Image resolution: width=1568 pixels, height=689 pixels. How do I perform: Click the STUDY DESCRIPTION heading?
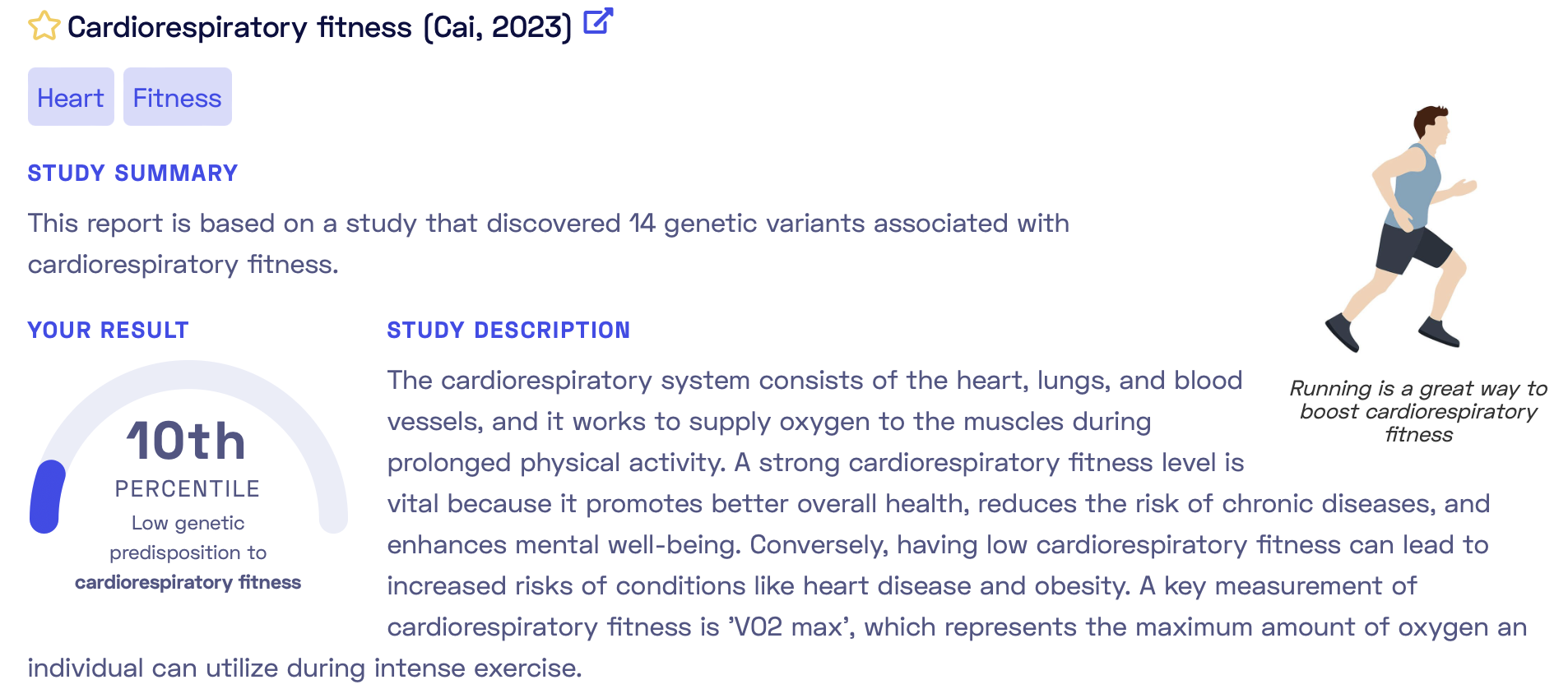[x=508, y=330]
